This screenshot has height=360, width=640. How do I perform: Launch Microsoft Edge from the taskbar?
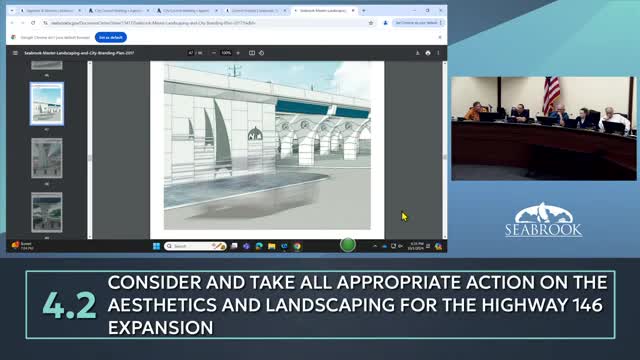[x=259, y=246]
